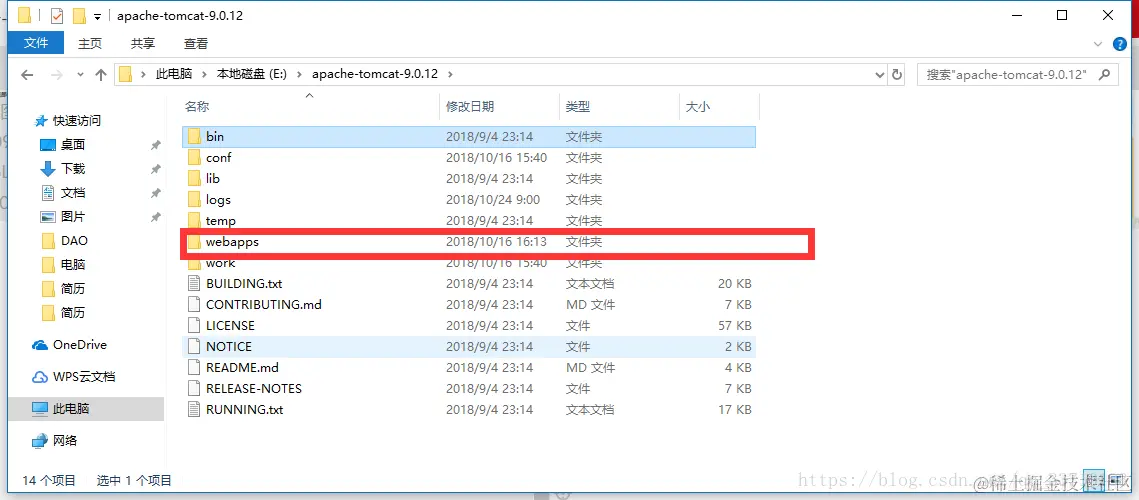Select 此电脑 in the navigation pane
This screenshot has height=500, width=1139.
(86, 409)
